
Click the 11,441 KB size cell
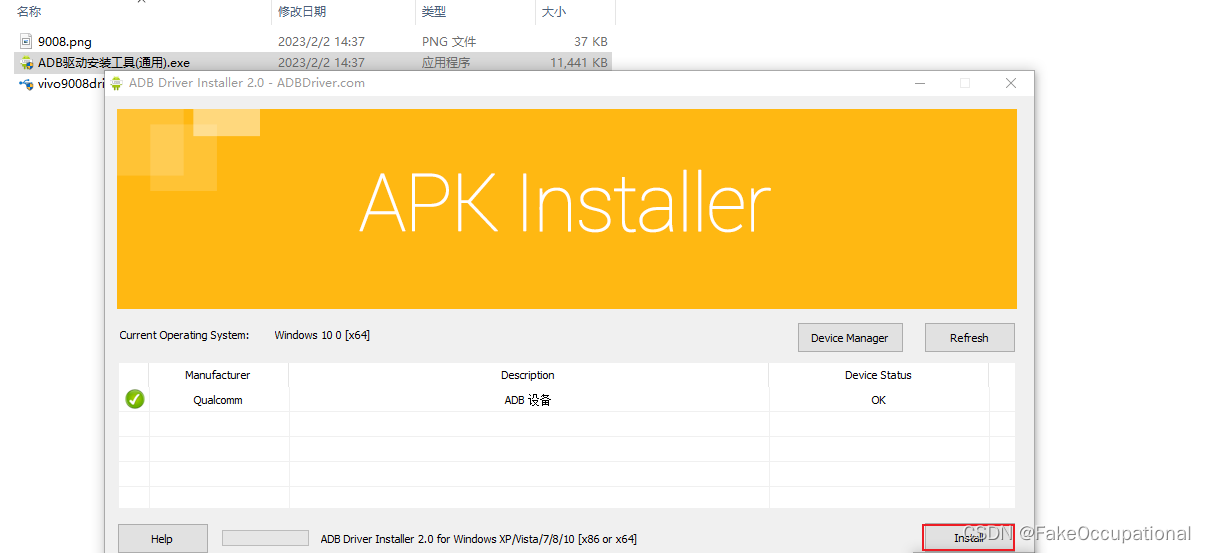[x=579, y=62]
